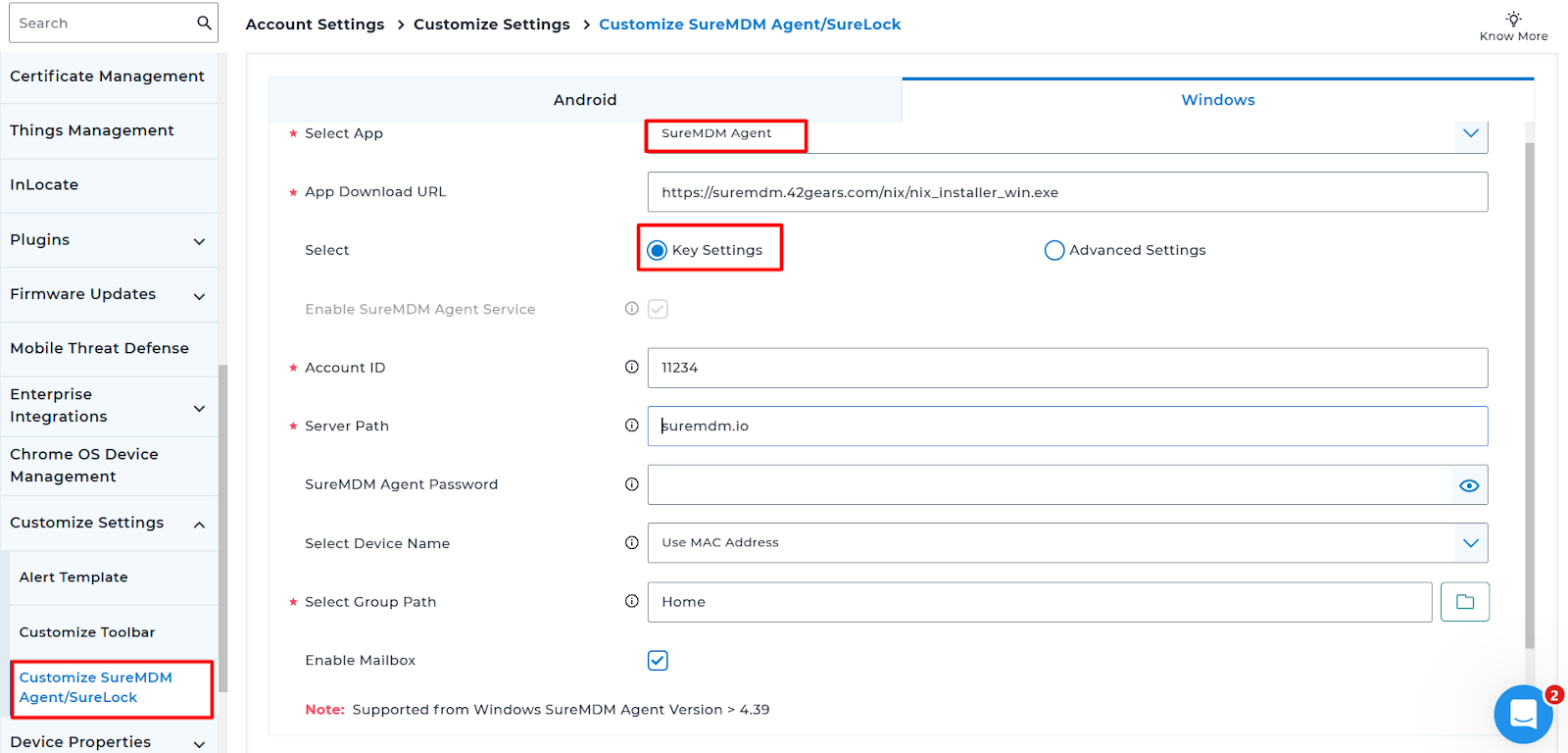Viewport: 1568px width, 753px height.
Task: Show info tooltip for Select Group Path
Action: pos(632,601)
